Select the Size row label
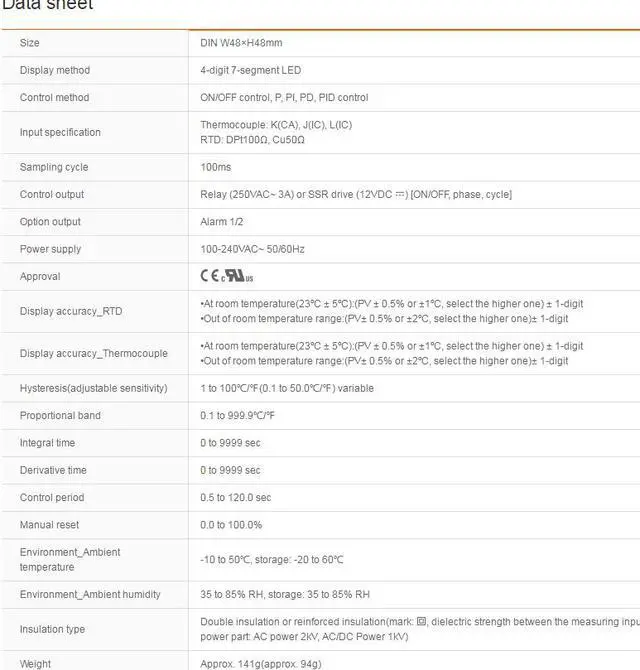 click(x=30, y=43)
